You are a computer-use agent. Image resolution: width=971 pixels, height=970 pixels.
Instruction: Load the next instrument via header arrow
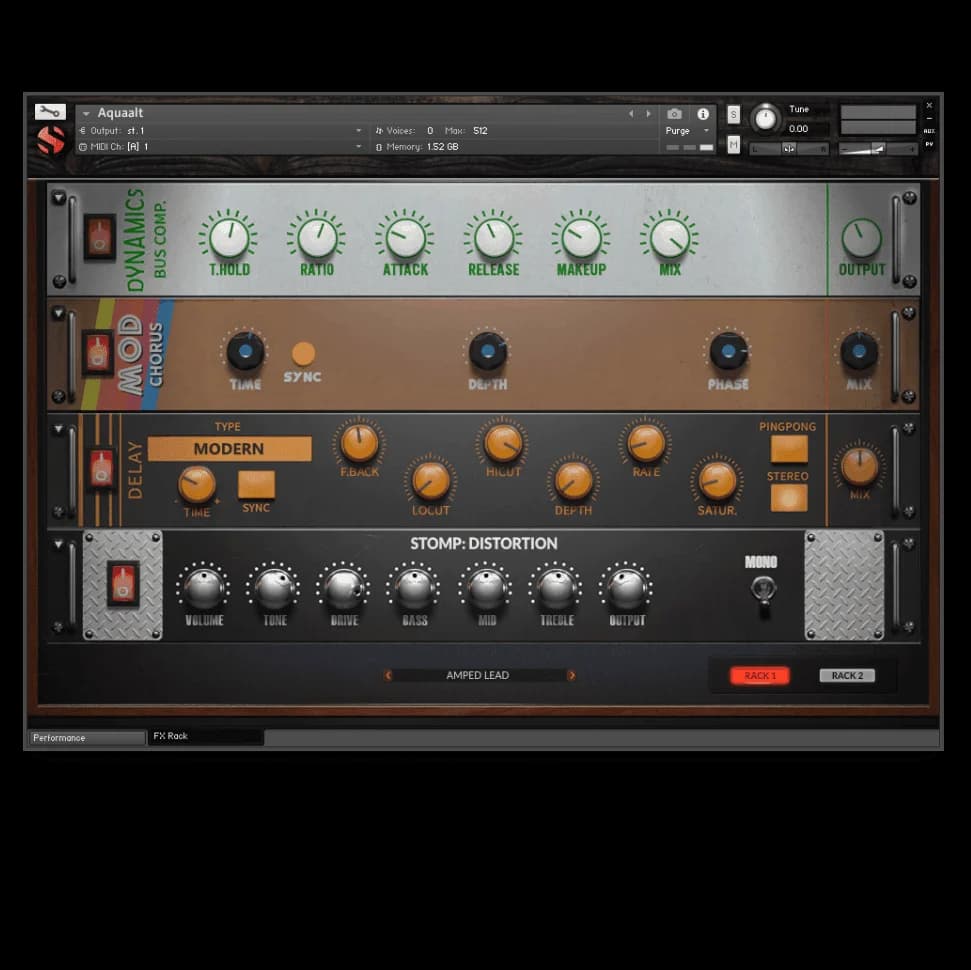(x=648, y=114)
